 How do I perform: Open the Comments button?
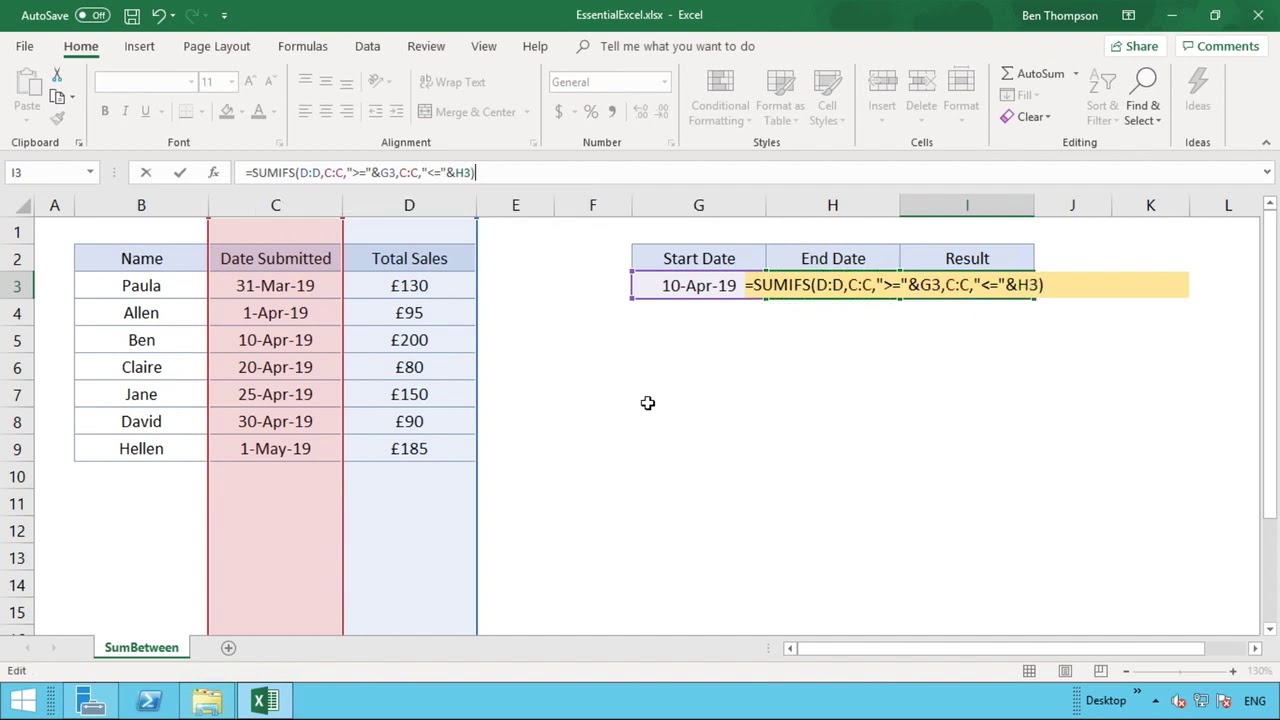point(1219,46)
